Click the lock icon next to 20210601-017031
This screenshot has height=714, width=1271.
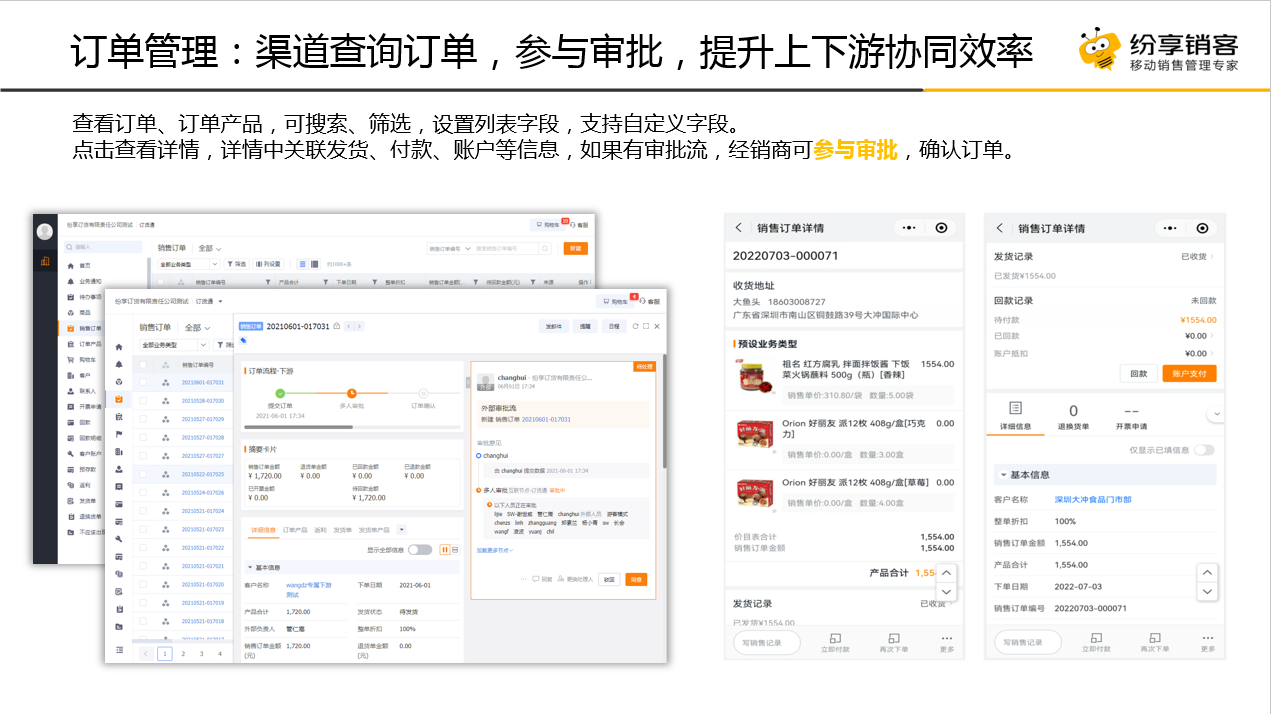(336, 326)
